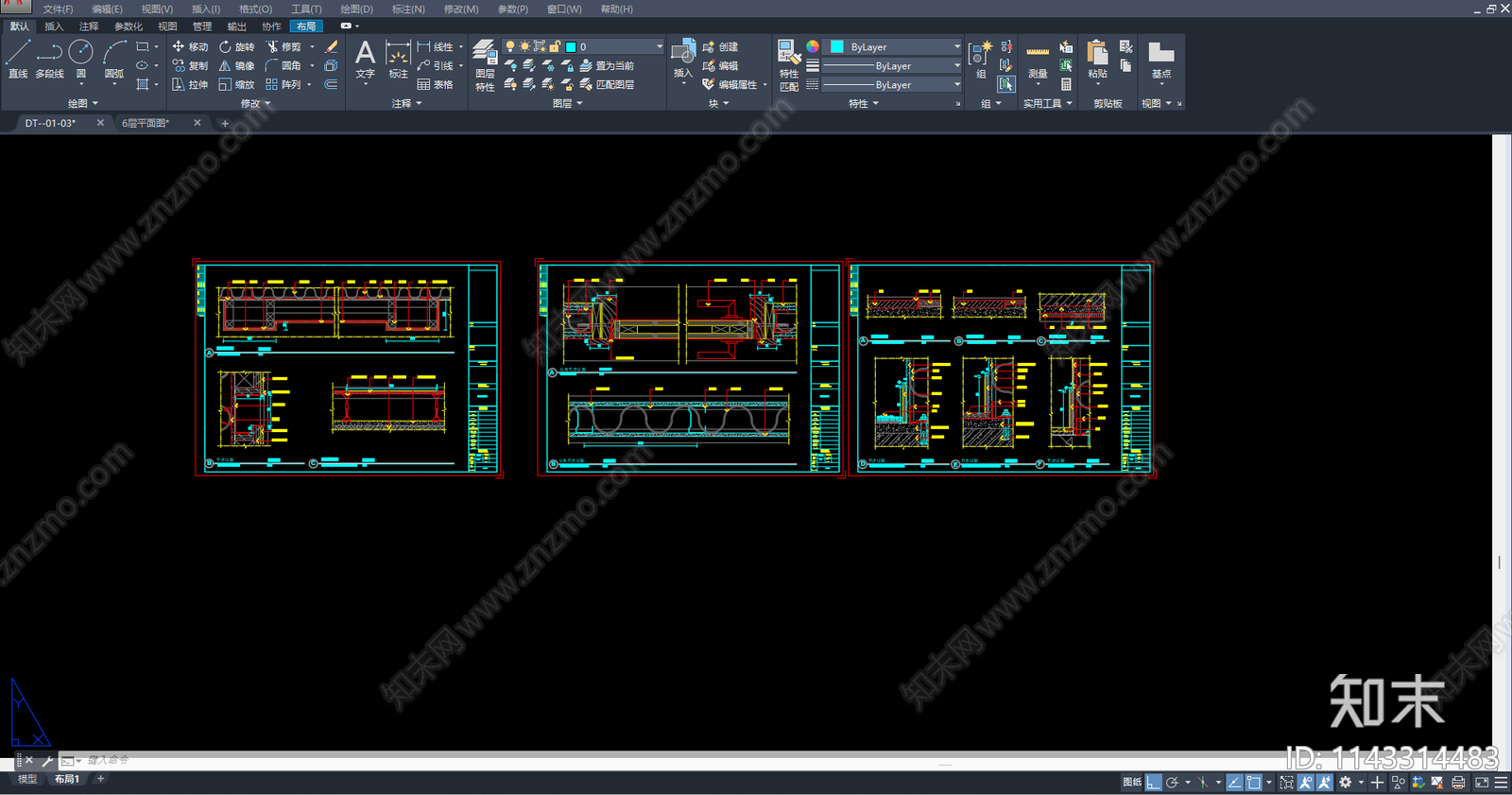The image size is (1512, 795).
Task: Expand the 绘图 draw panel
Action: [x=83, y=103]
